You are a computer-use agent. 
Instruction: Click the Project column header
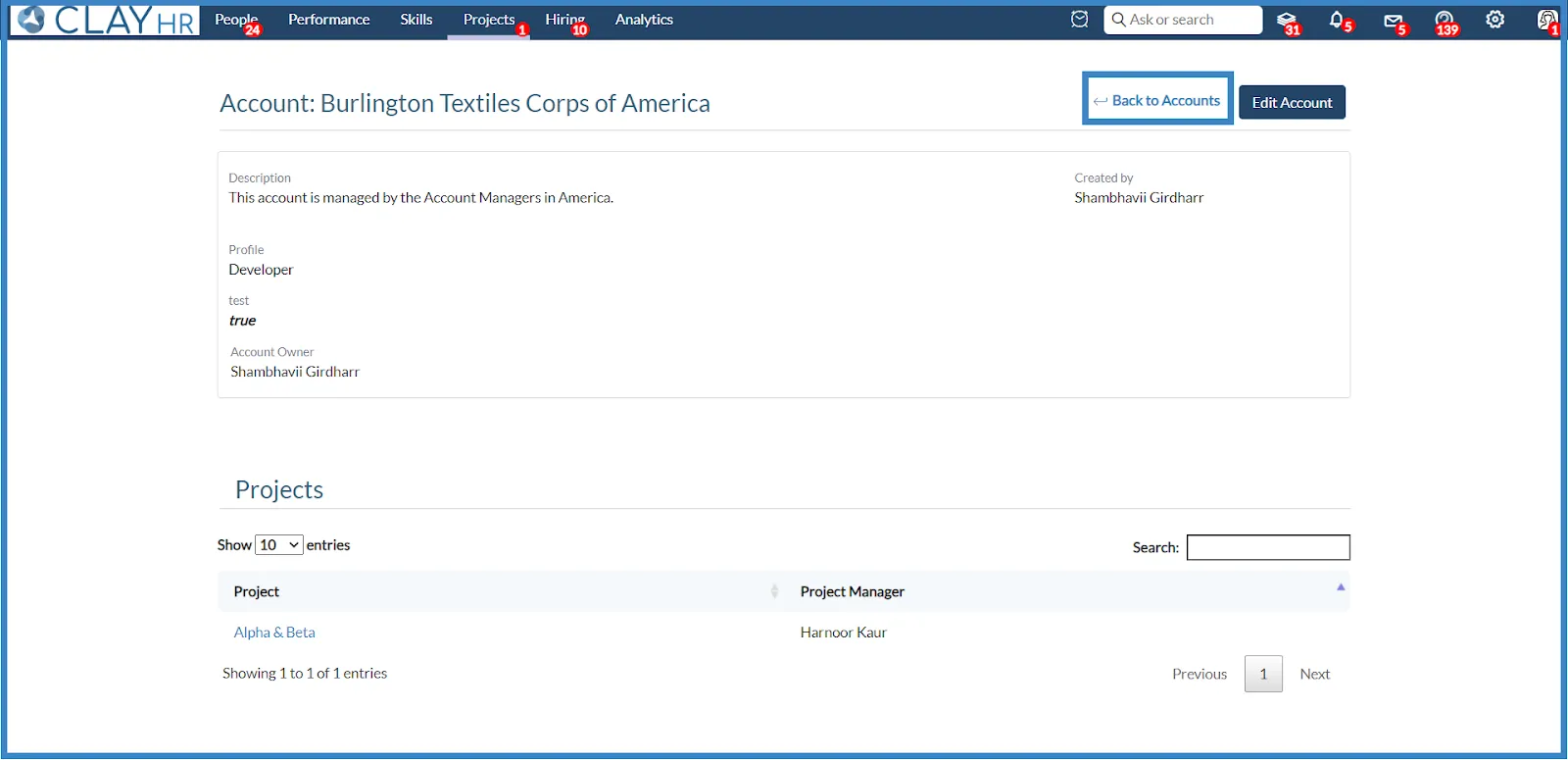500,591
